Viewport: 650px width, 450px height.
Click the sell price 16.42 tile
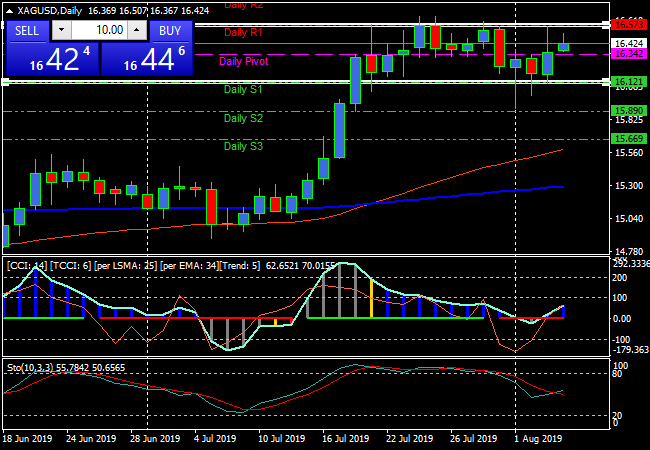tap(52, 59)
